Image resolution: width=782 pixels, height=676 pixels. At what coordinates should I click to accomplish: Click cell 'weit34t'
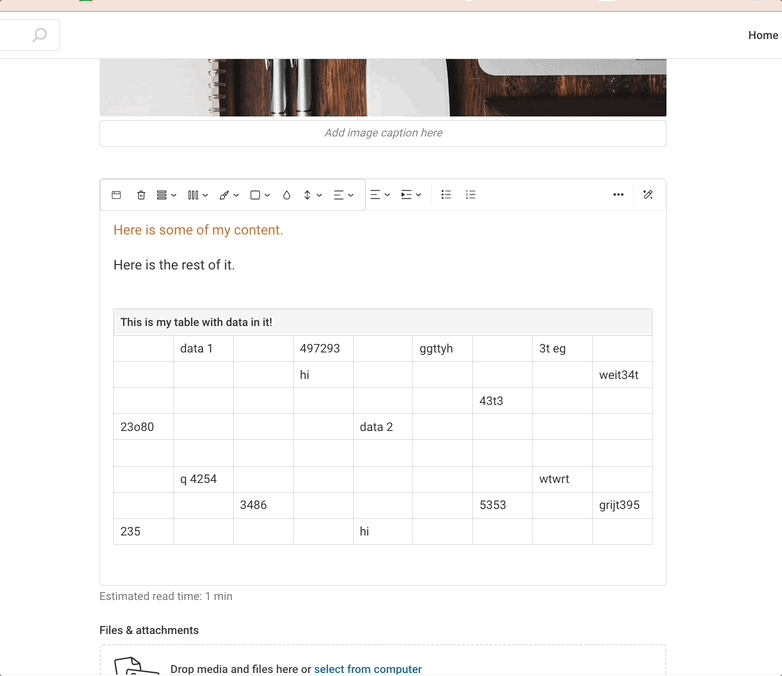pyautogui.click(x=622, y=375)
